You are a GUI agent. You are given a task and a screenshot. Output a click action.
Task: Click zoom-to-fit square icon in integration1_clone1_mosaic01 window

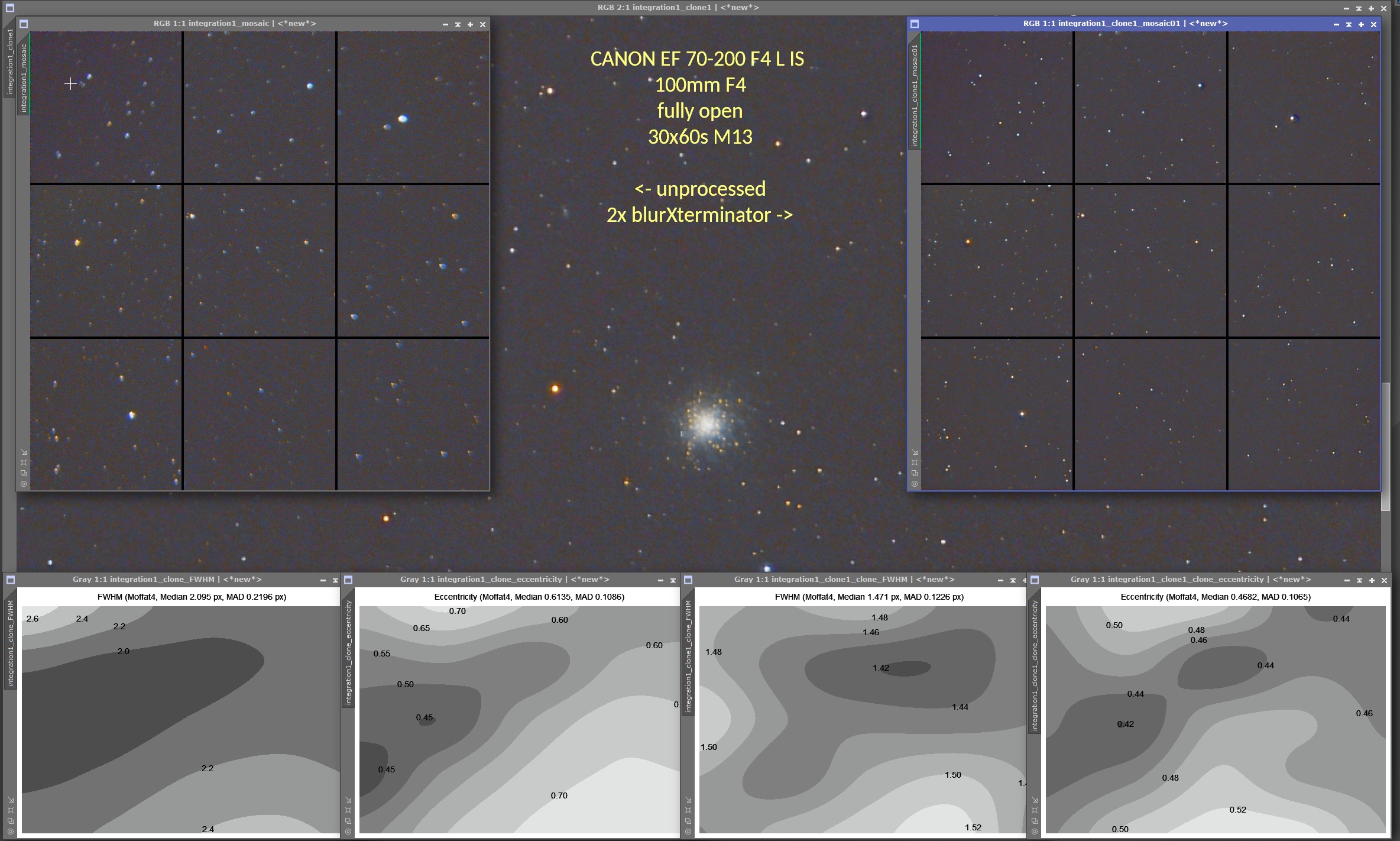[x=915, y=462]
